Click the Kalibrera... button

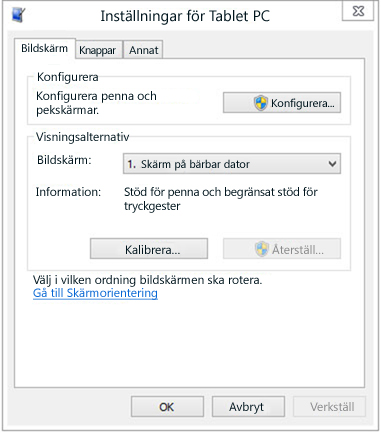click(x=149, y=249)
